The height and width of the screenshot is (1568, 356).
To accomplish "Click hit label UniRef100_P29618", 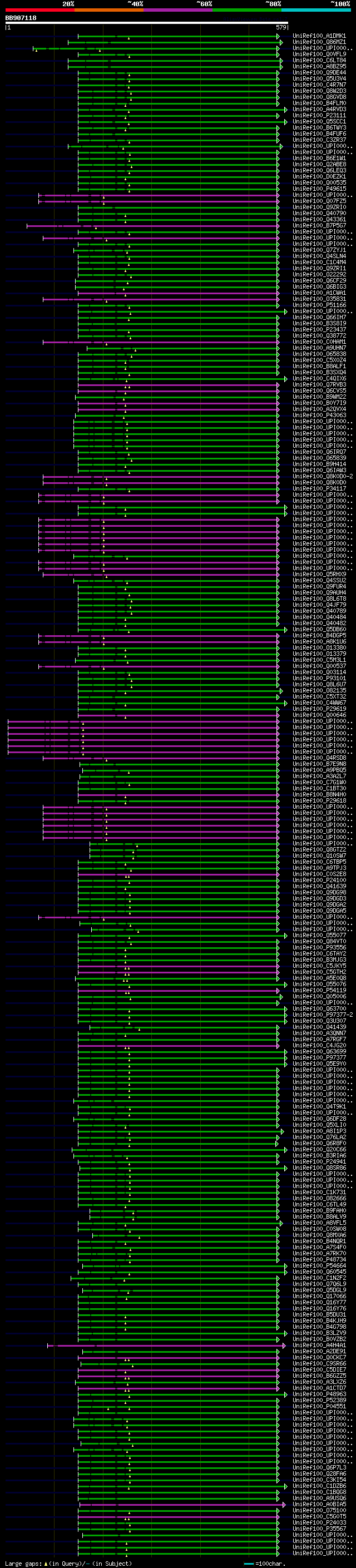I will [319, 801].
